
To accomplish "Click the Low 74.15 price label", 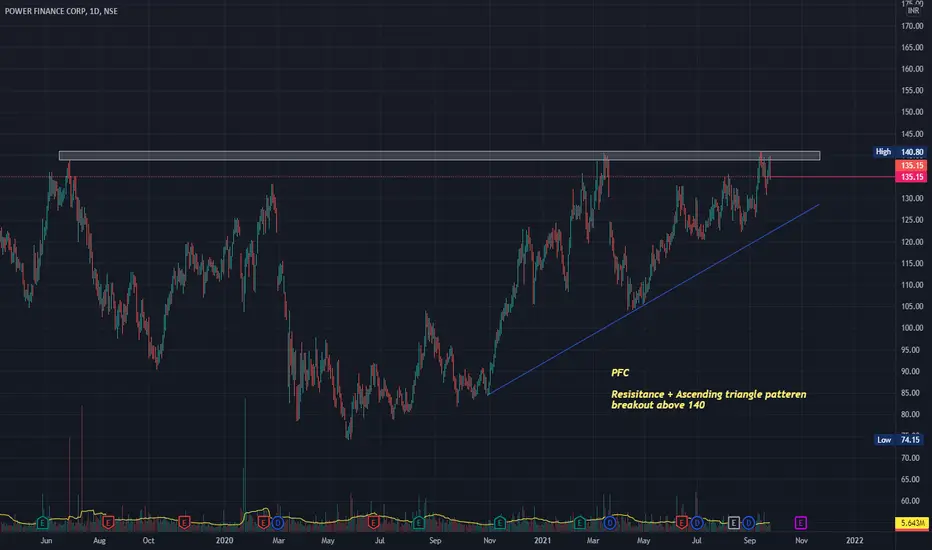I will coord(899,440).
